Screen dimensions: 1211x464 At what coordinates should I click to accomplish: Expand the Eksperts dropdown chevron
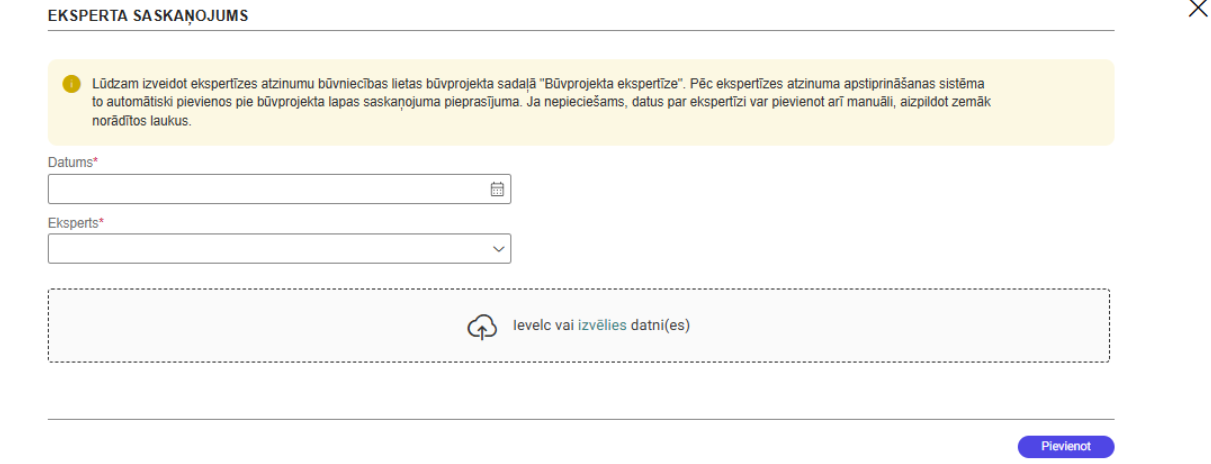[x=499, y=249]
